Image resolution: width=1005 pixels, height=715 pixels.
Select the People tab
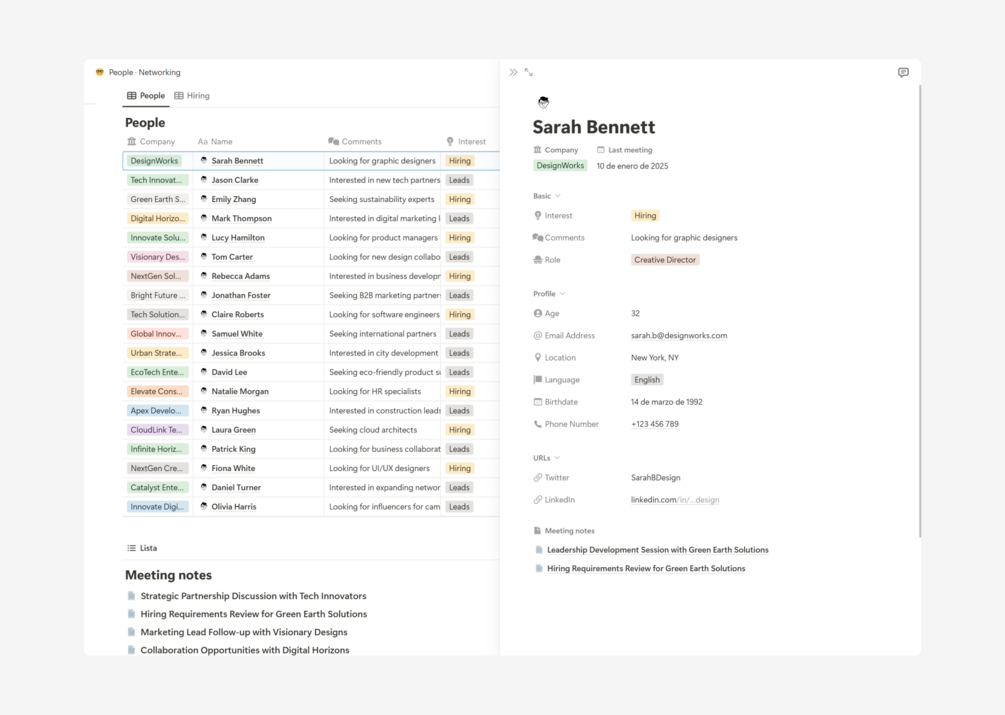(x=146, y=96)
